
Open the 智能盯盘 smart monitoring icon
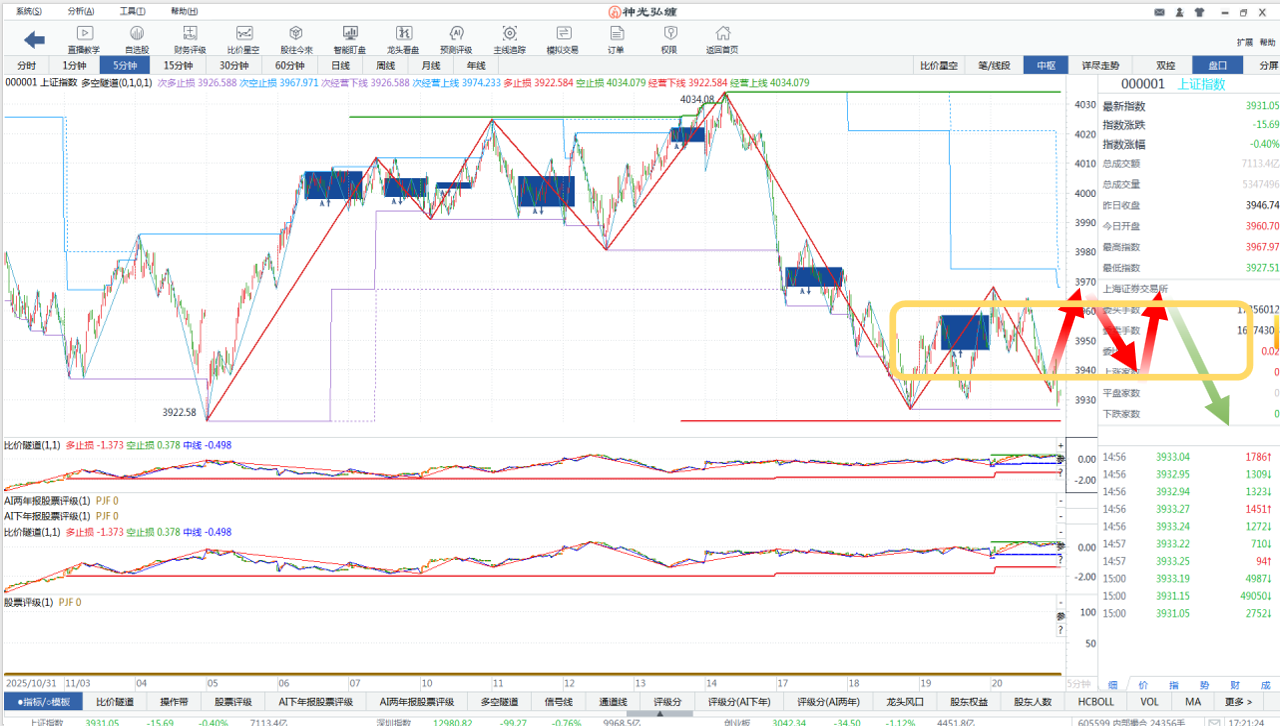(349, 39)
